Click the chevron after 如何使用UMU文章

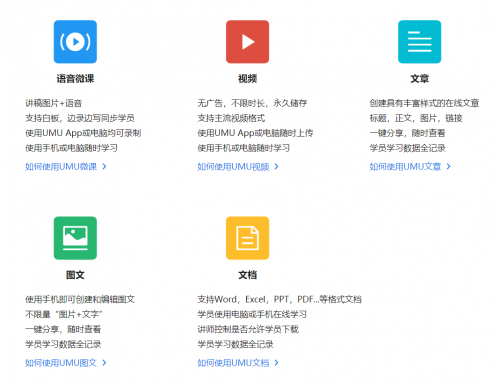click(x=449, y=166)
